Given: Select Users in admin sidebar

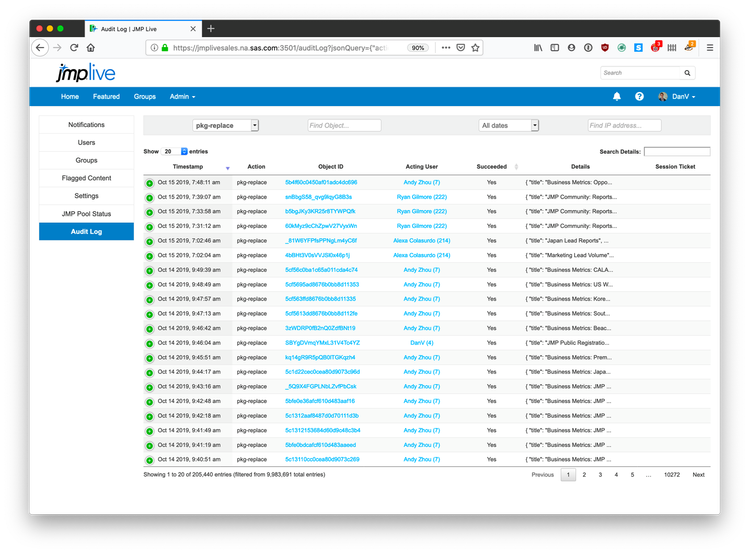Looking at the screenshot, I should pyautogui.click(x=86, y=142).
